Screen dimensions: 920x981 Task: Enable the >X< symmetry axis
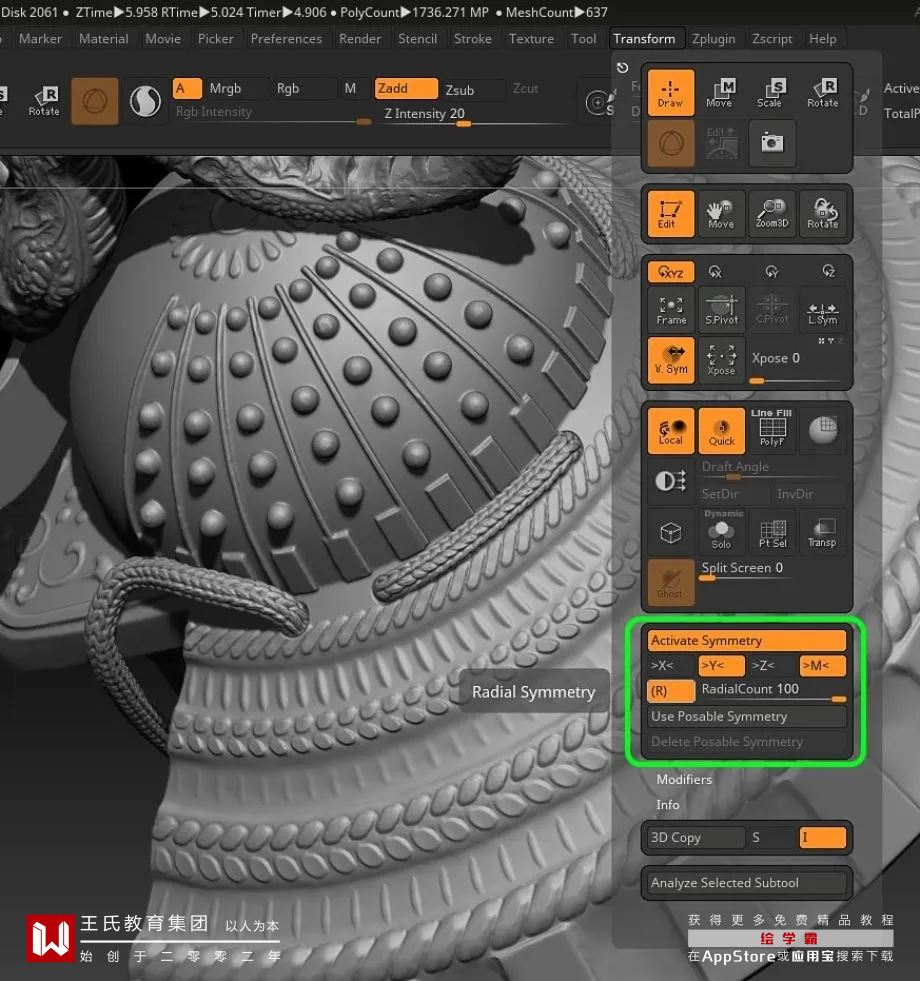pyautogui.click(x=670, y=666)
